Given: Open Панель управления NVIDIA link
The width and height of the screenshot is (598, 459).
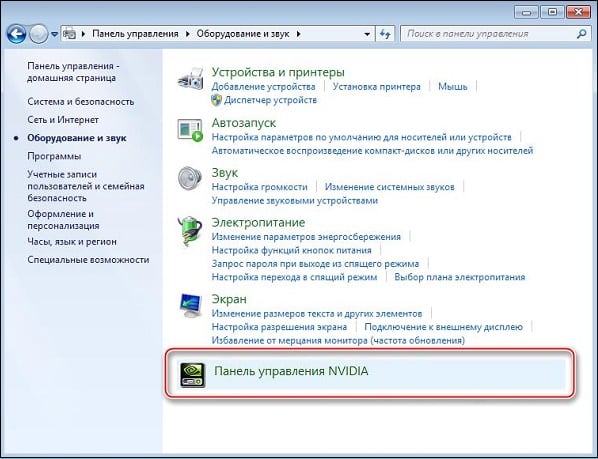Looking at the screenshot, I should click(x=291, y=371).
